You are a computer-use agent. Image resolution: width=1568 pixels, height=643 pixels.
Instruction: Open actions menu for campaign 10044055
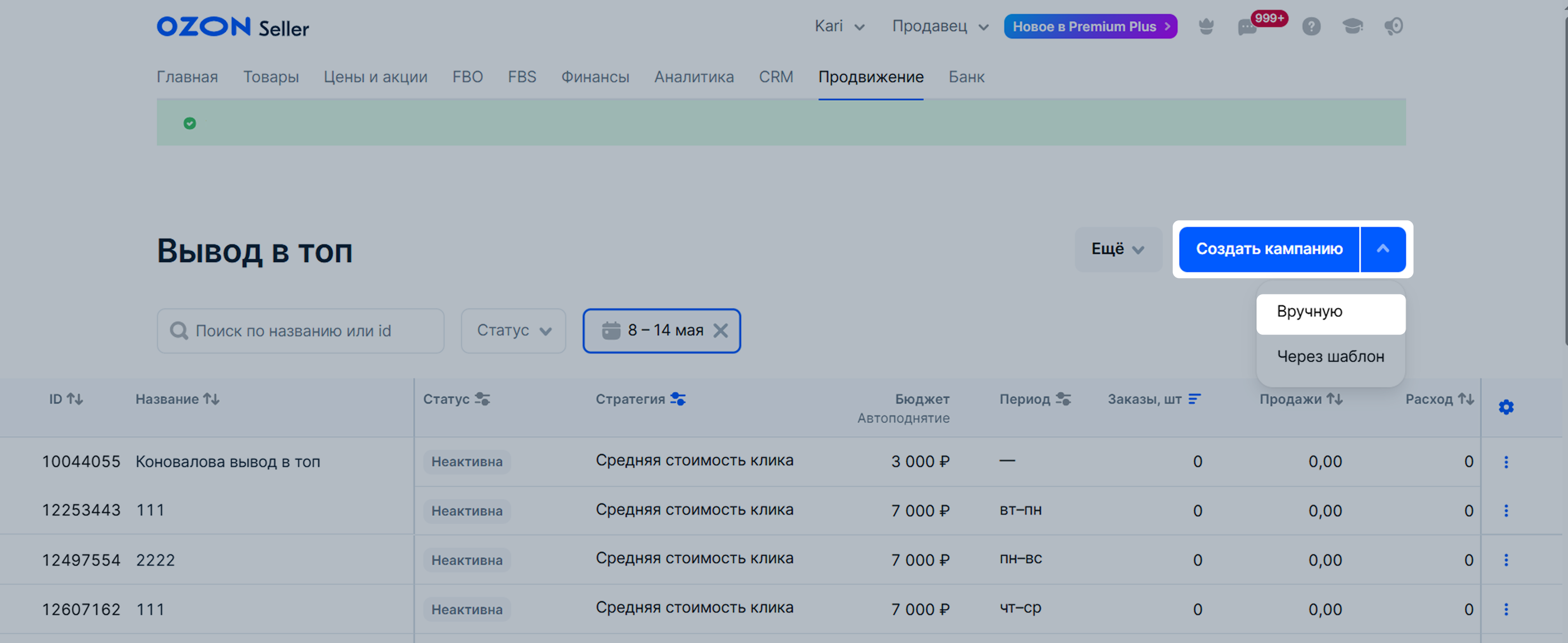click(x=1506, y=462)
